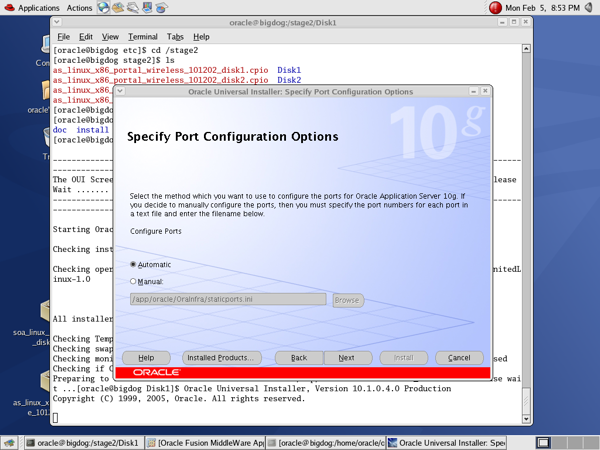This screenshot has width=600, height=450.
Task: Close the Oracle Universal Installer dialog
Action: [x=485, y=91]
